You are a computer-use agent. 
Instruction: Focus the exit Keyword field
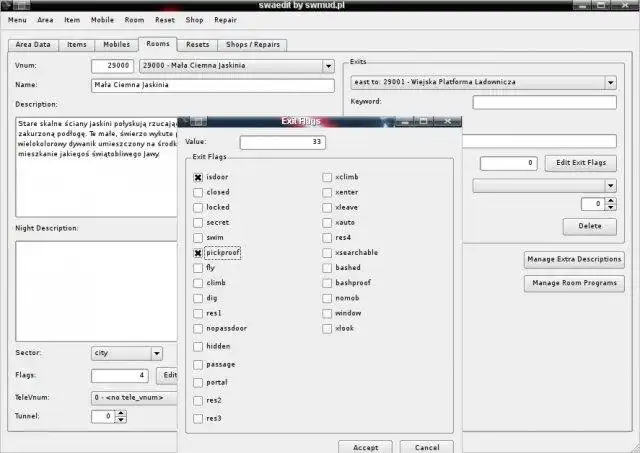tap(544, 102)
